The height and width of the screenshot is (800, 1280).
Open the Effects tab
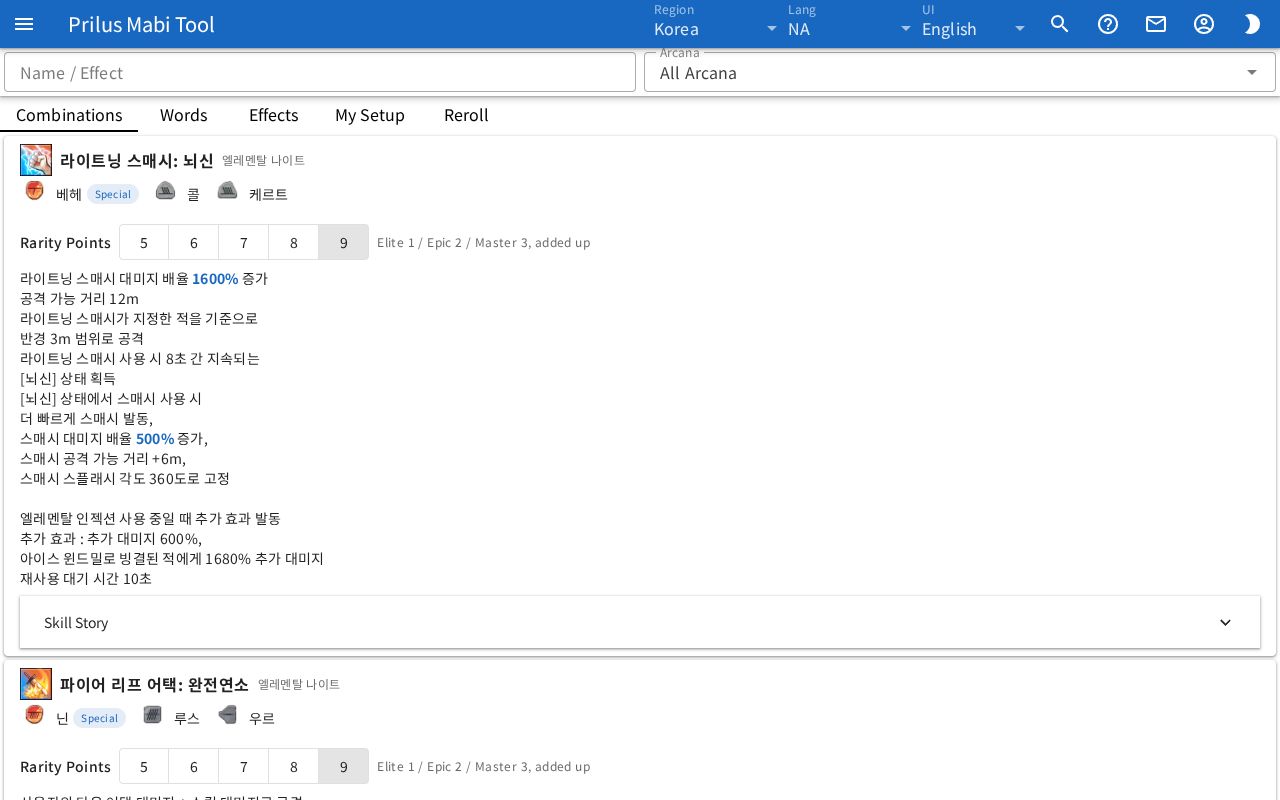(274, 115)
